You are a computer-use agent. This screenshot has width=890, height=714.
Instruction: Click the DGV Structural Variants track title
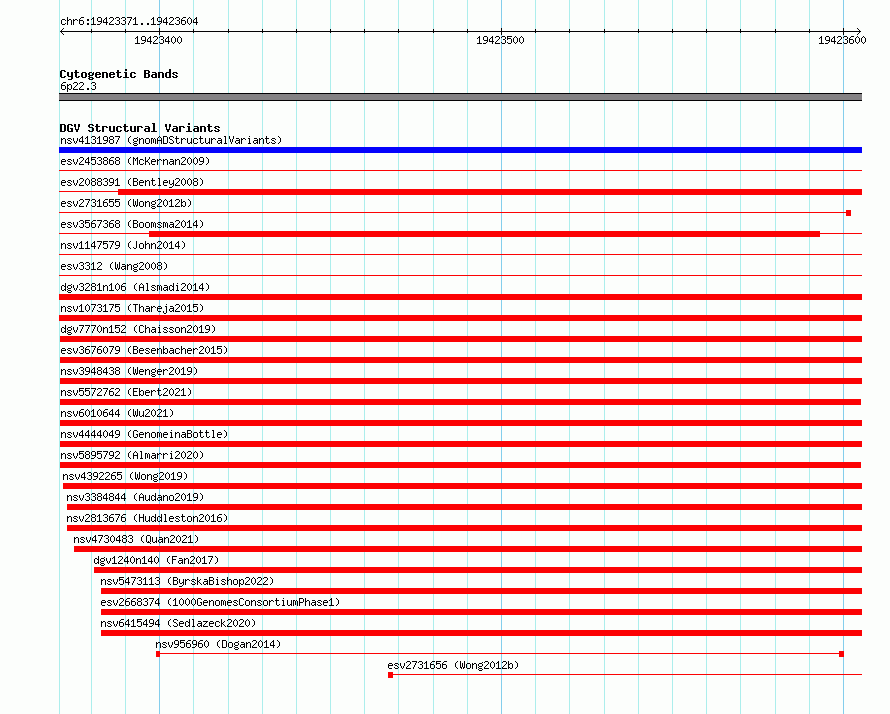point(140,128)
